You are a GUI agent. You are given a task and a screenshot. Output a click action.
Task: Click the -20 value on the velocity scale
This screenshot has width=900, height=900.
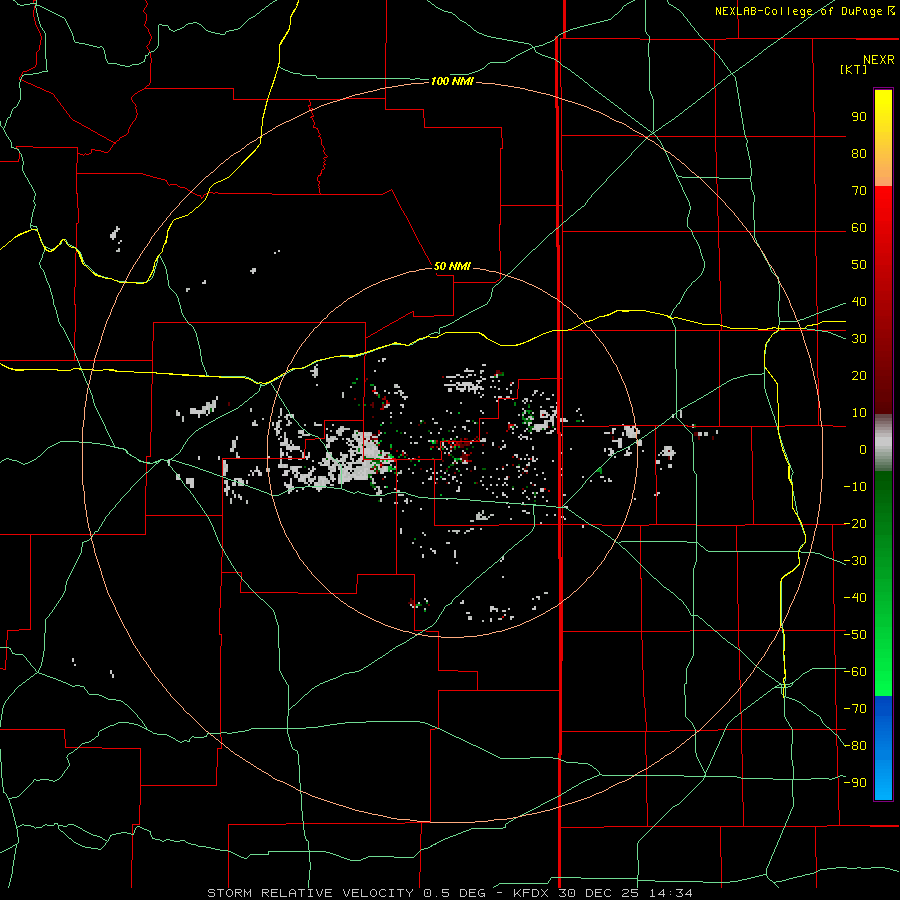[x=855, y=523]
